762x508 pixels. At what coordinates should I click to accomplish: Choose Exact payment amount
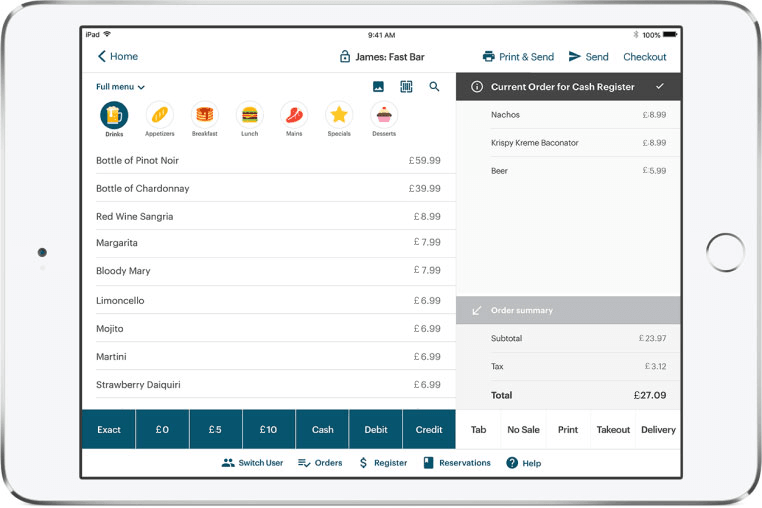pyautogui.click(x=109, y=429)
